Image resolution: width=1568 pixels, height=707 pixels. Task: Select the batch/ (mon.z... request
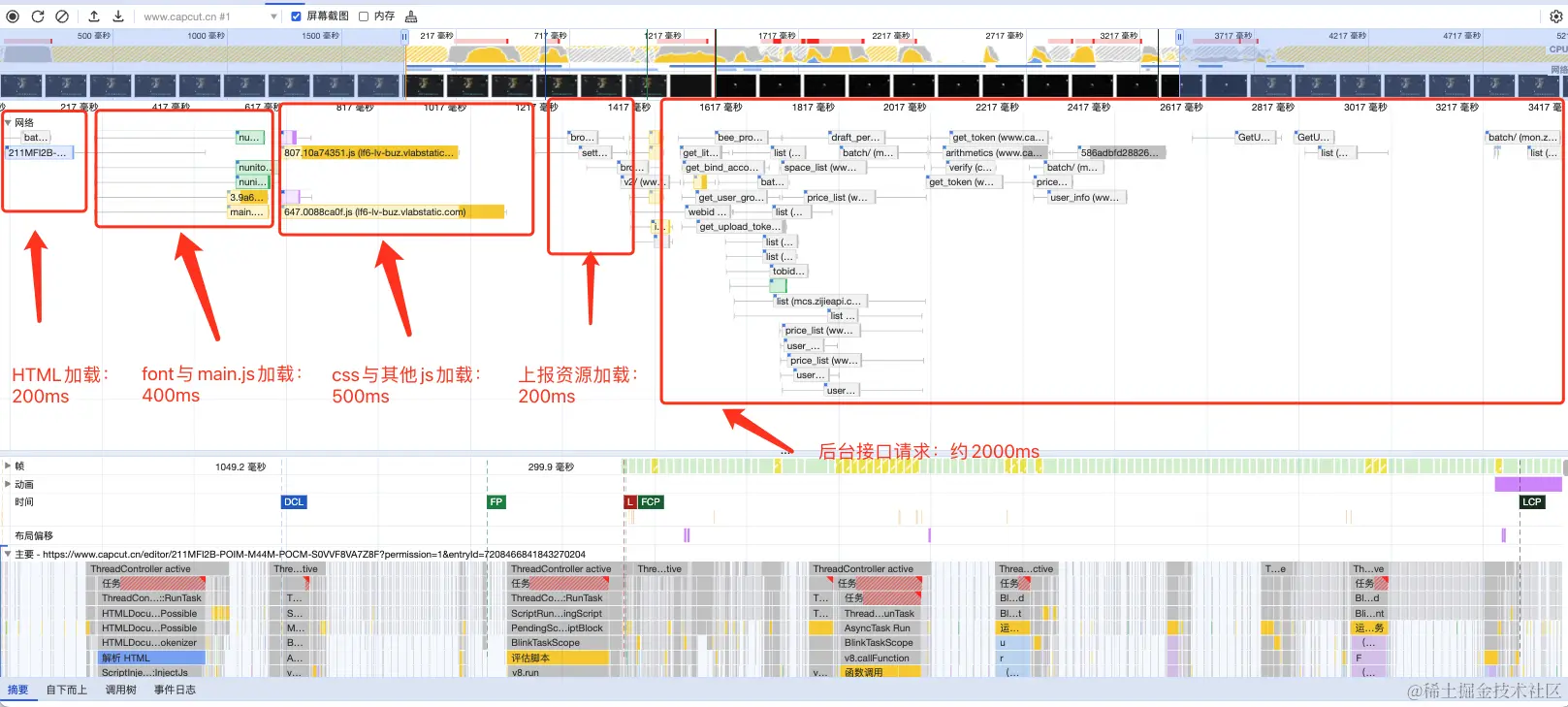(1522, 138)
